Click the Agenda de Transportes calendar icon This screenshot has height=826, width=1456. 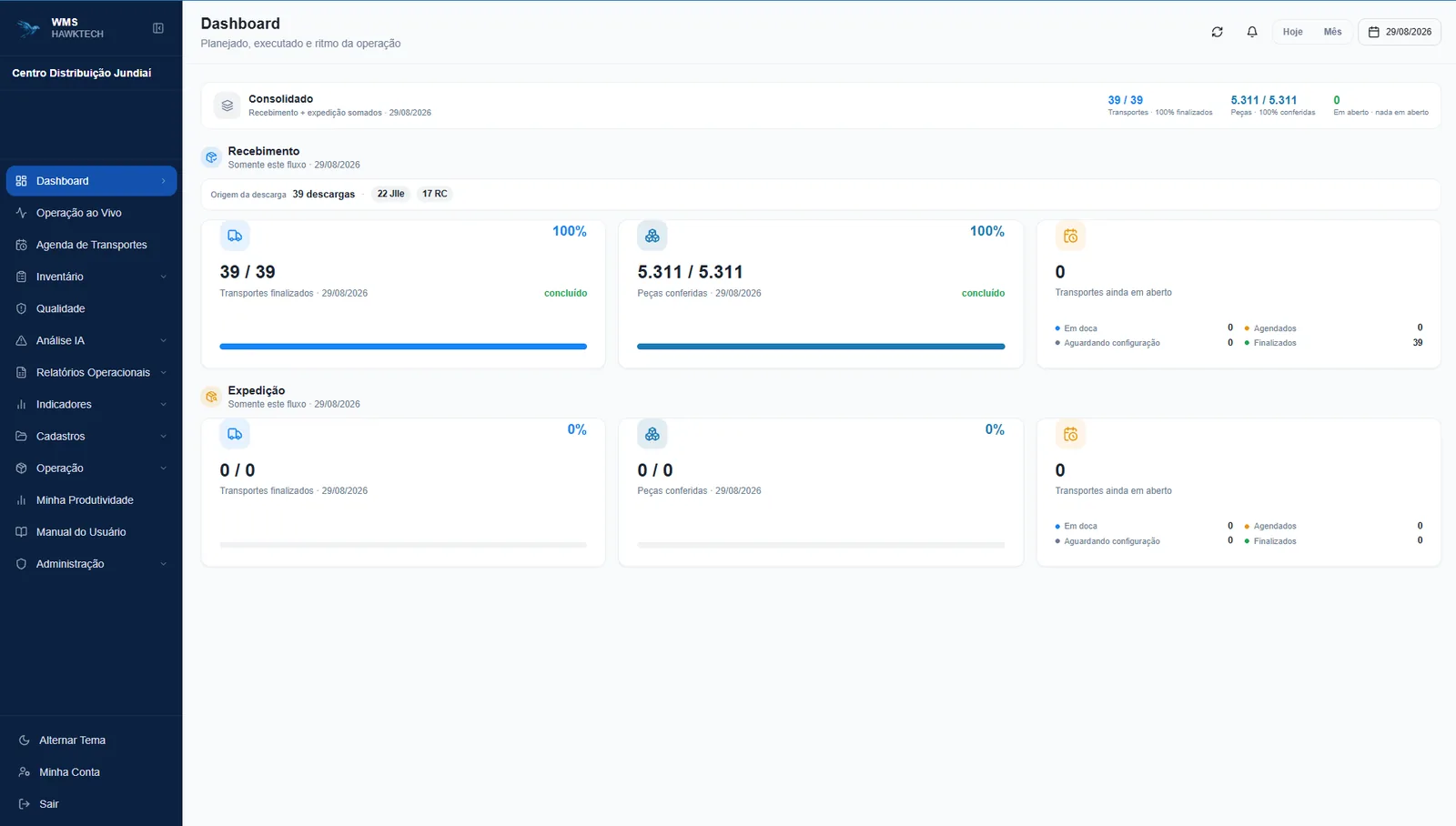[x=21, y=245]
